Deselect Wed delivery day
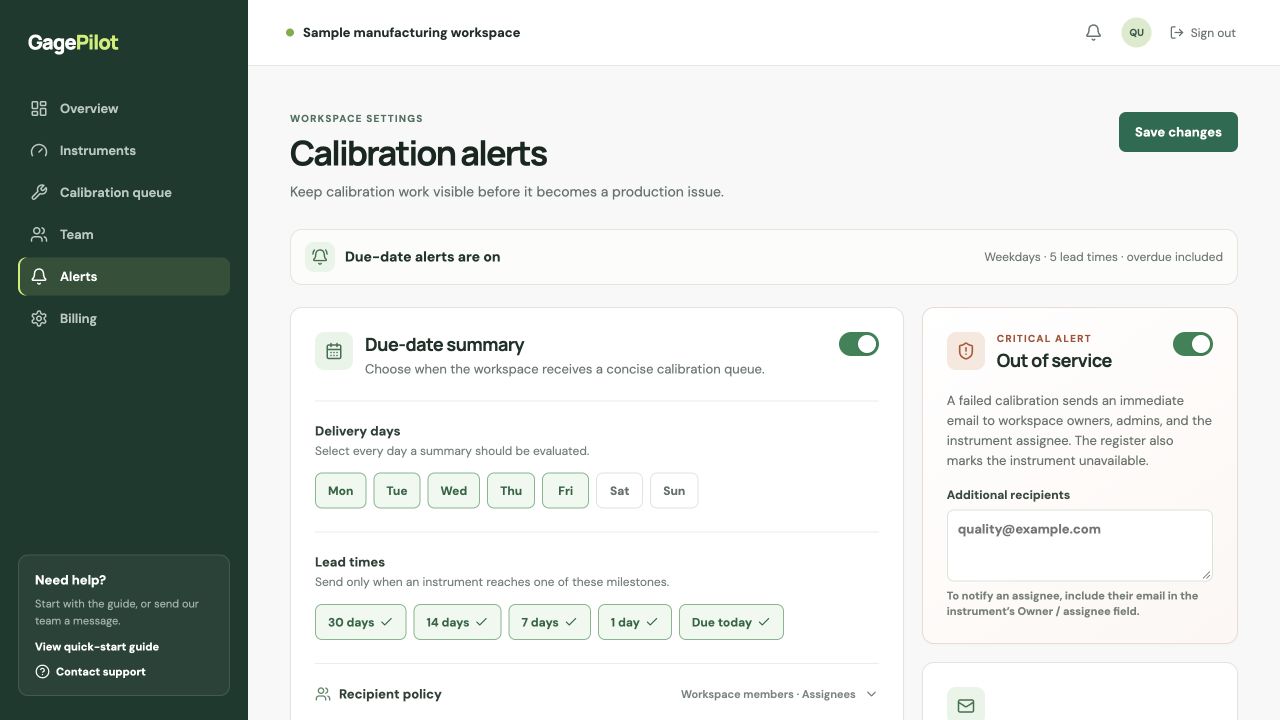 (454, 491)
